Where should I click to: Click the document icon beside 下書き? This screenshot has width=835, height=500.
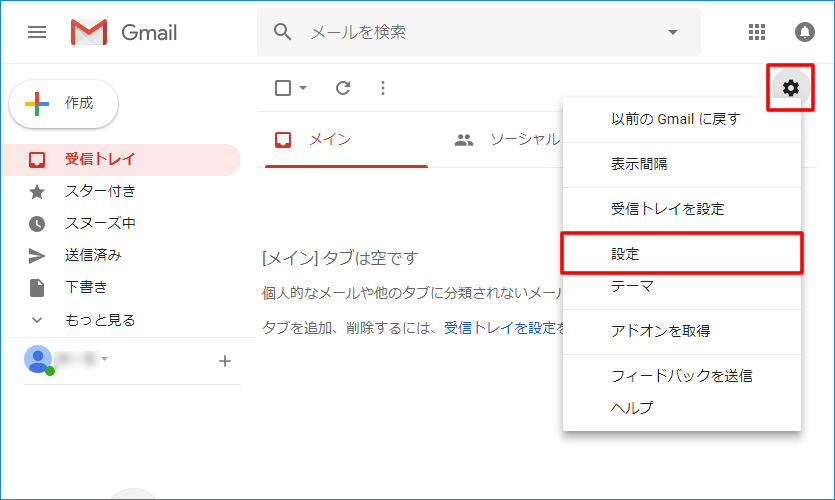click(37, 288)
